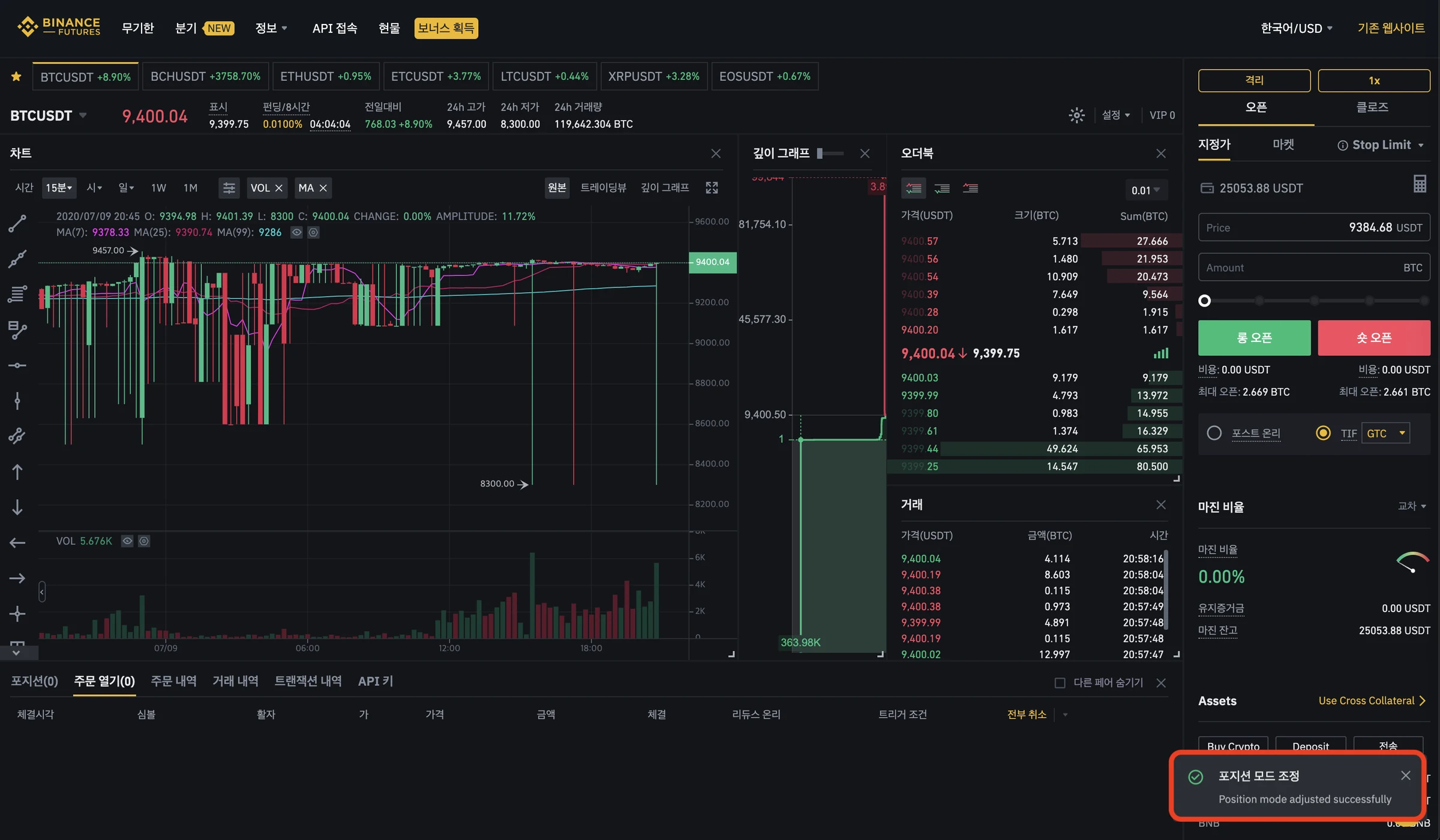This screenshot has height=840, width=1440.
Task: Open margin mode cross dropdown
Action: pyautogui.click(x=1412, y=506)
